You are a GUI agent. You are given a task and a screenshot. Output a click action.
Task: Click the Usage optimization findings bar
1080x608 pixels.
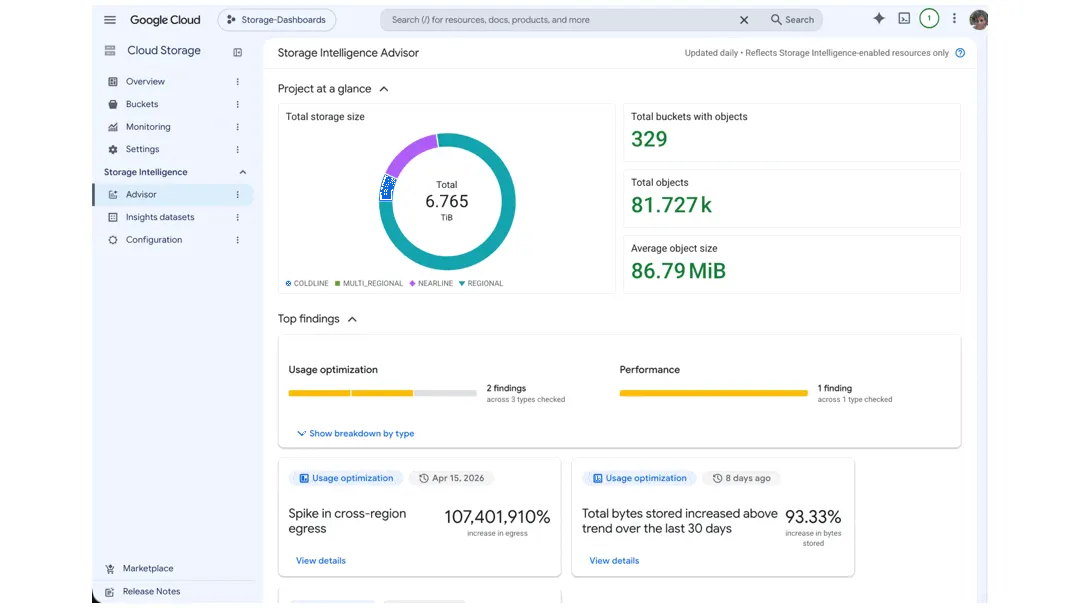point(382,393)
